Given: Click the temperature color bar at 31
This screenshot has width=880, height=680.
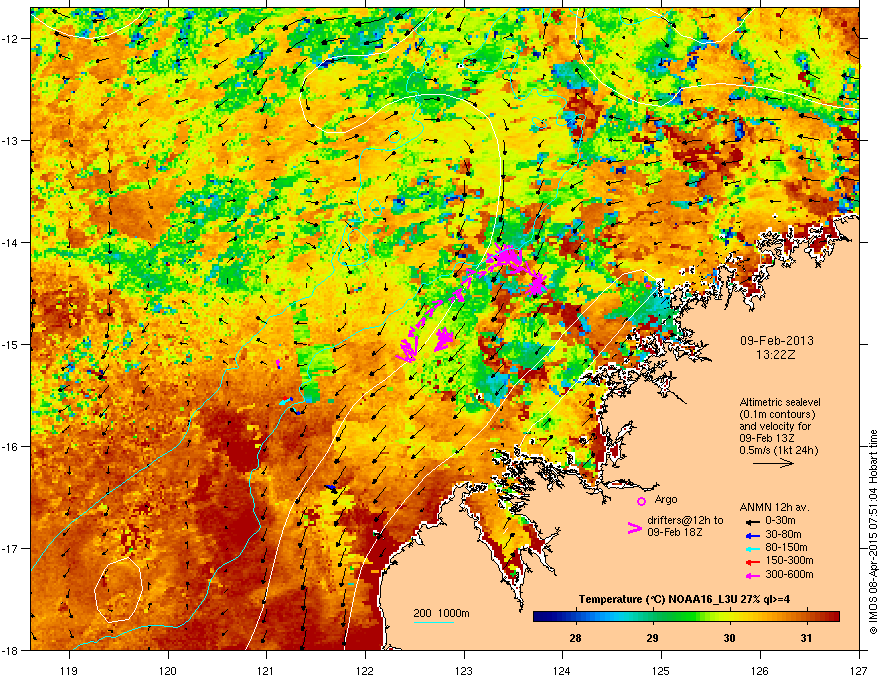Looking at the screenshot, I should point(806,617).
